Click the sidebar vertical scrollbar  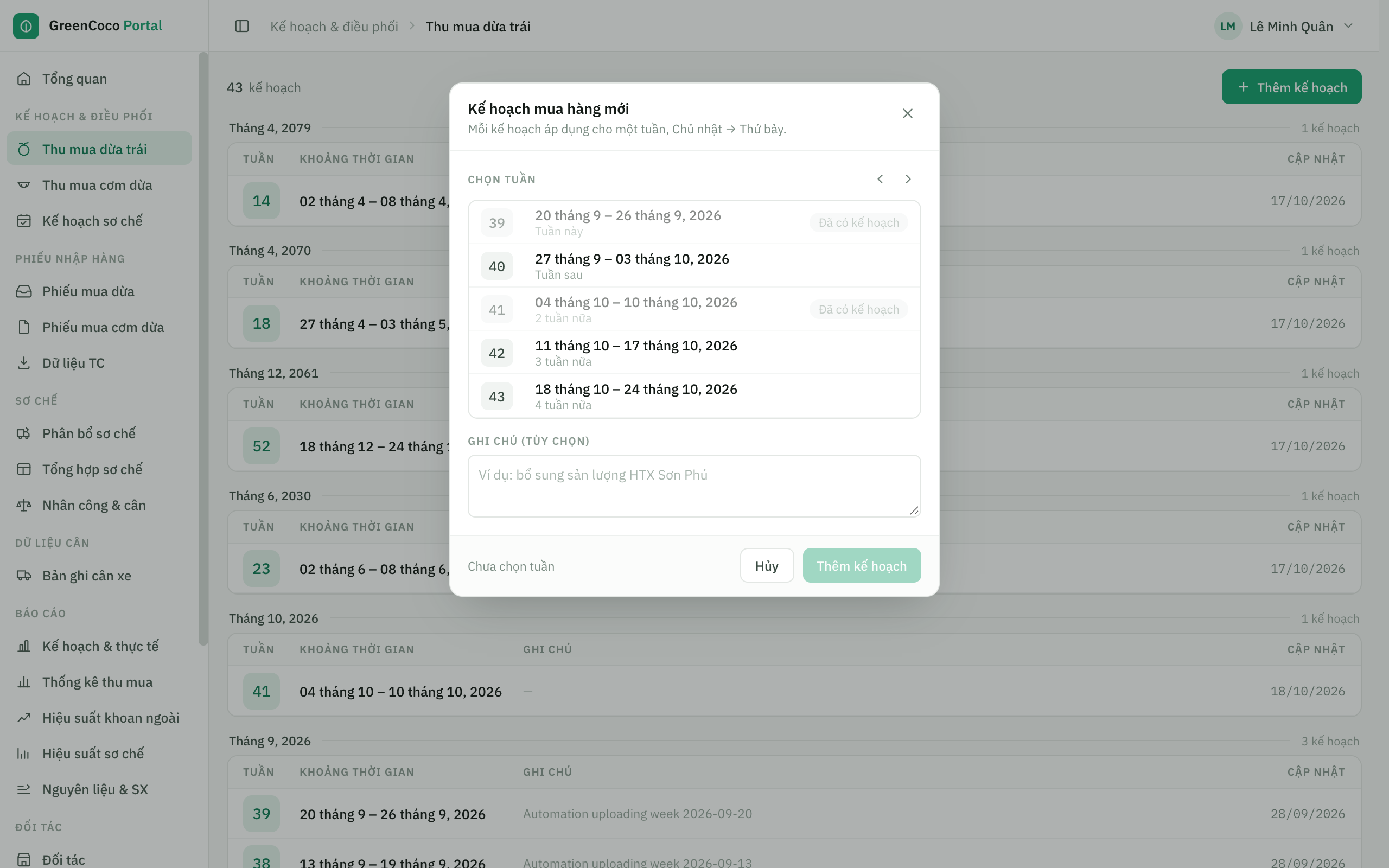tap(202, 348)
